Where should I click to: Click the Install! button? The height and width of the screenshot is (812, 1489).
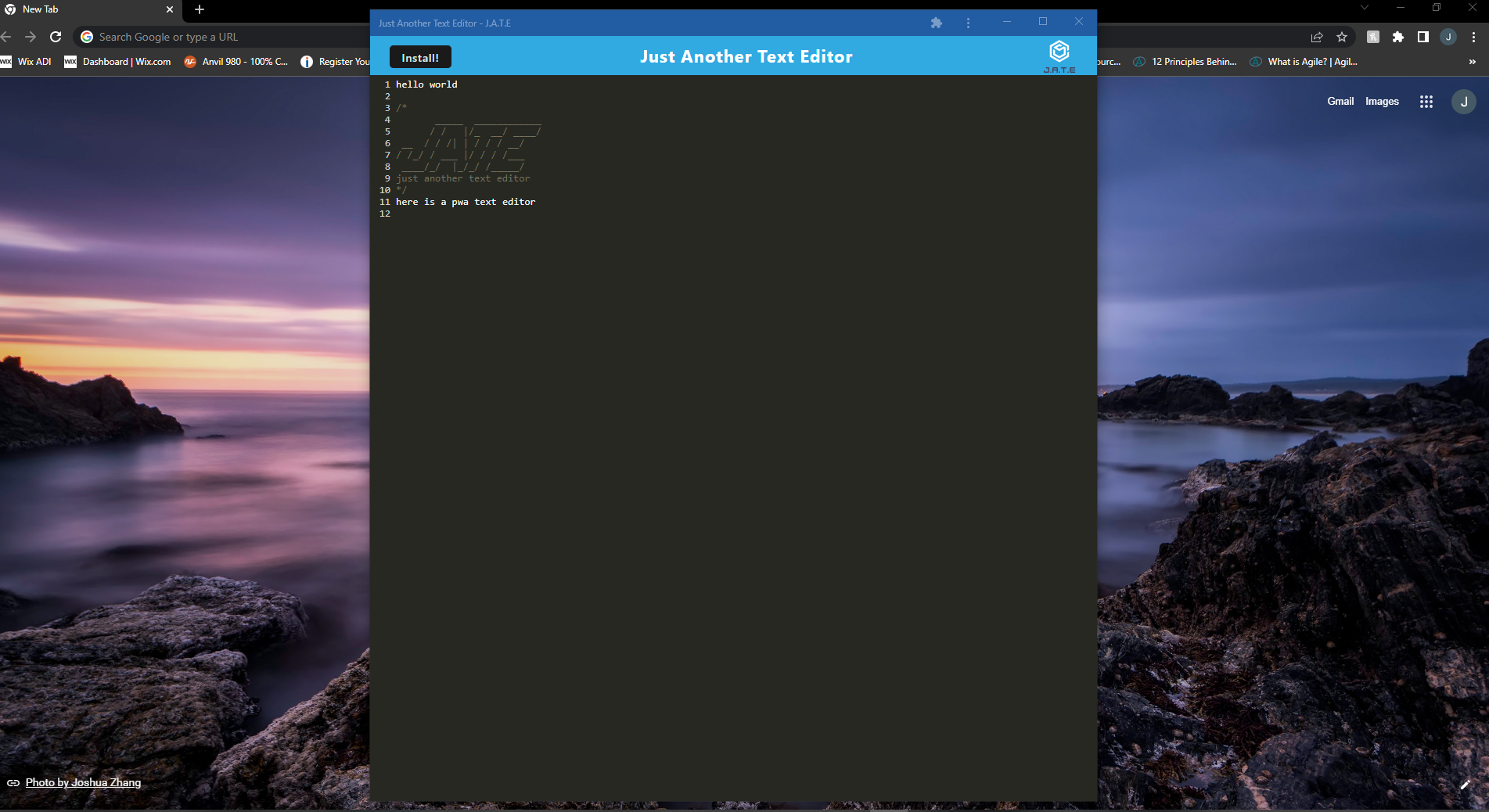pyautogui.click(x=419, y=57)
